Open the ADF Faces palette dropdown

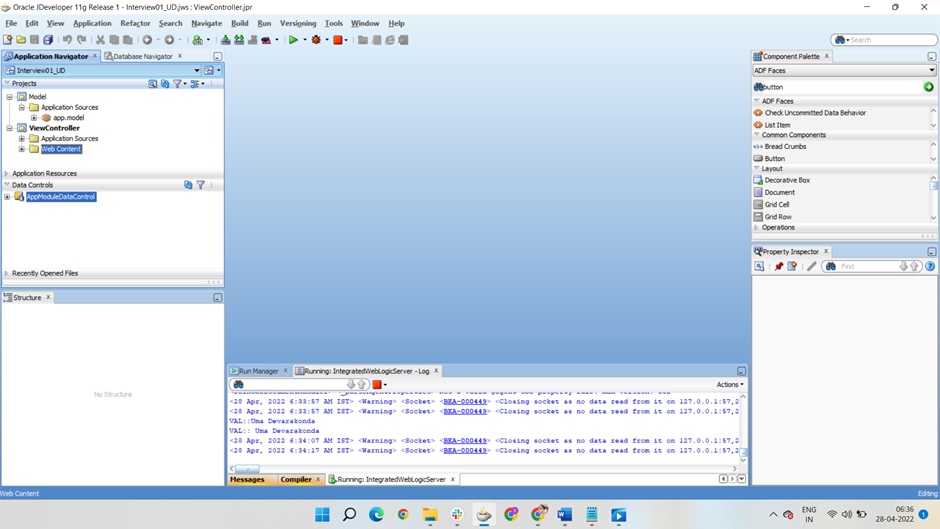pos(932,70)
